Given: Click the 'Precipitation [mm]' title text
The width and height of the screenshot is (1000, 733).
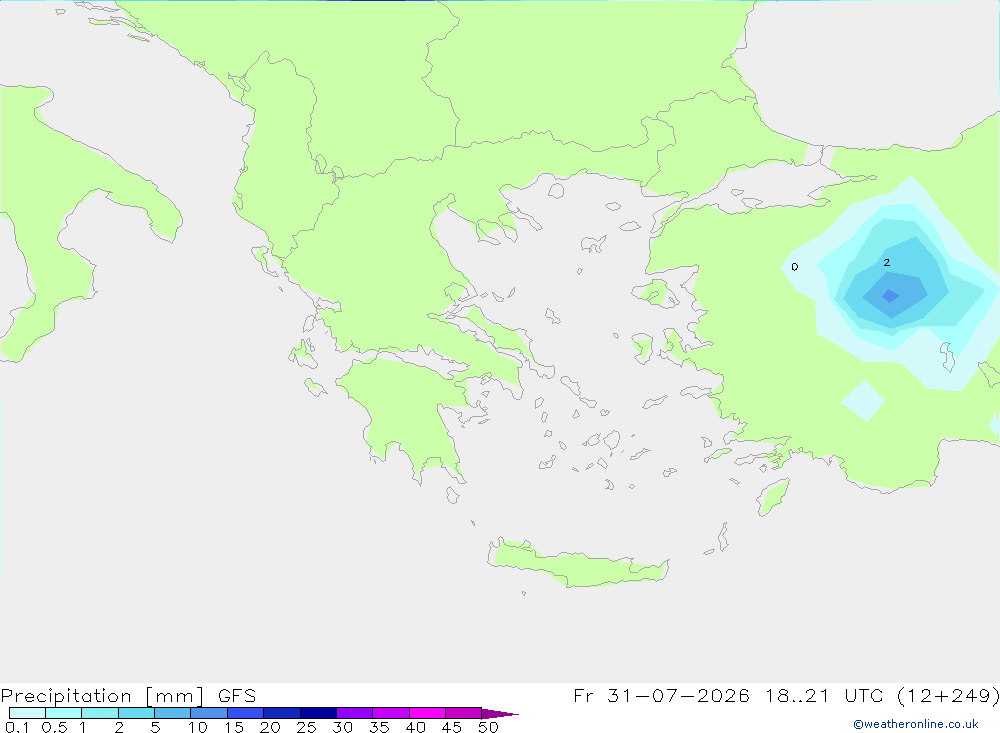Looking at the screenshot, I should pyautogui.click(x=103, y=696).
